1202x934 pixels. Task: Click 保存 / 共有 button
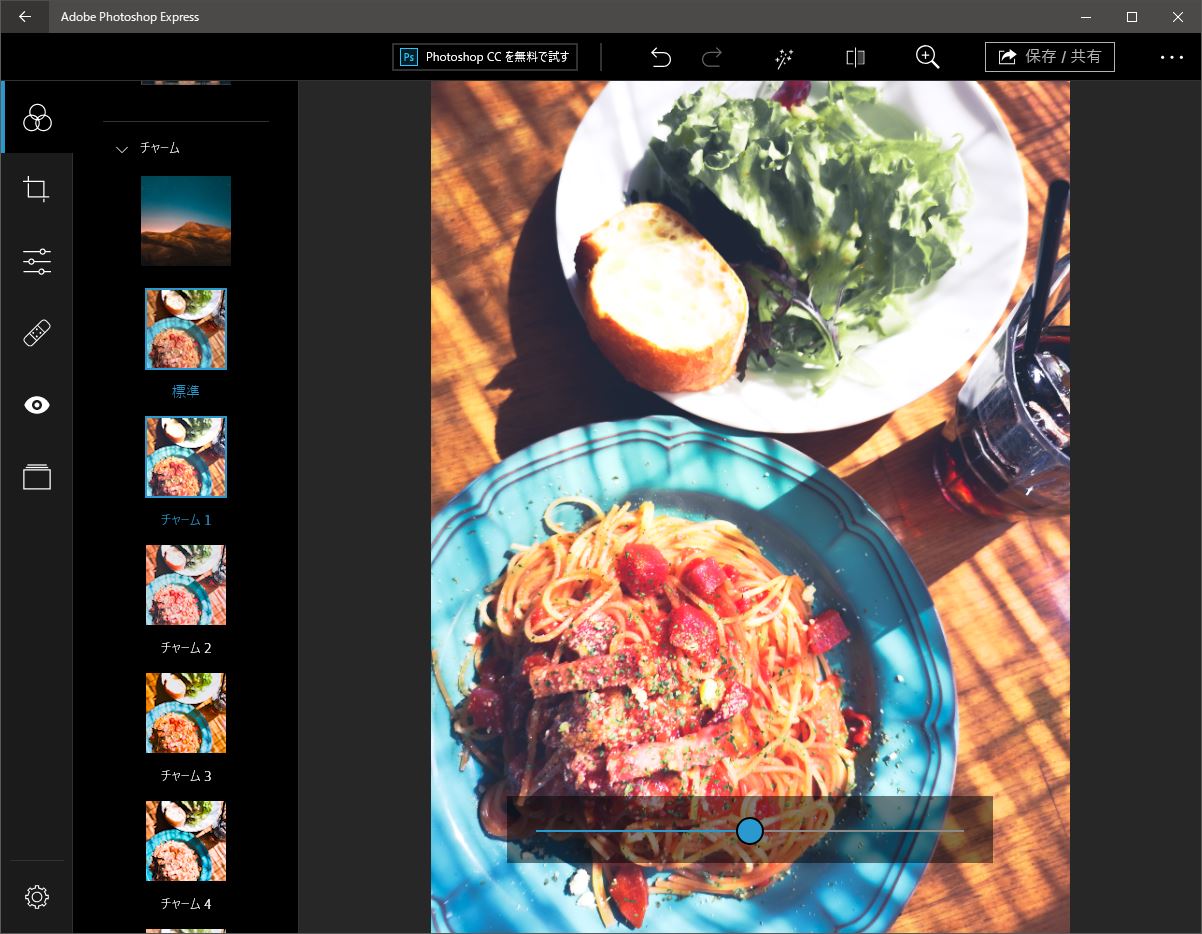pos(1050,57)
